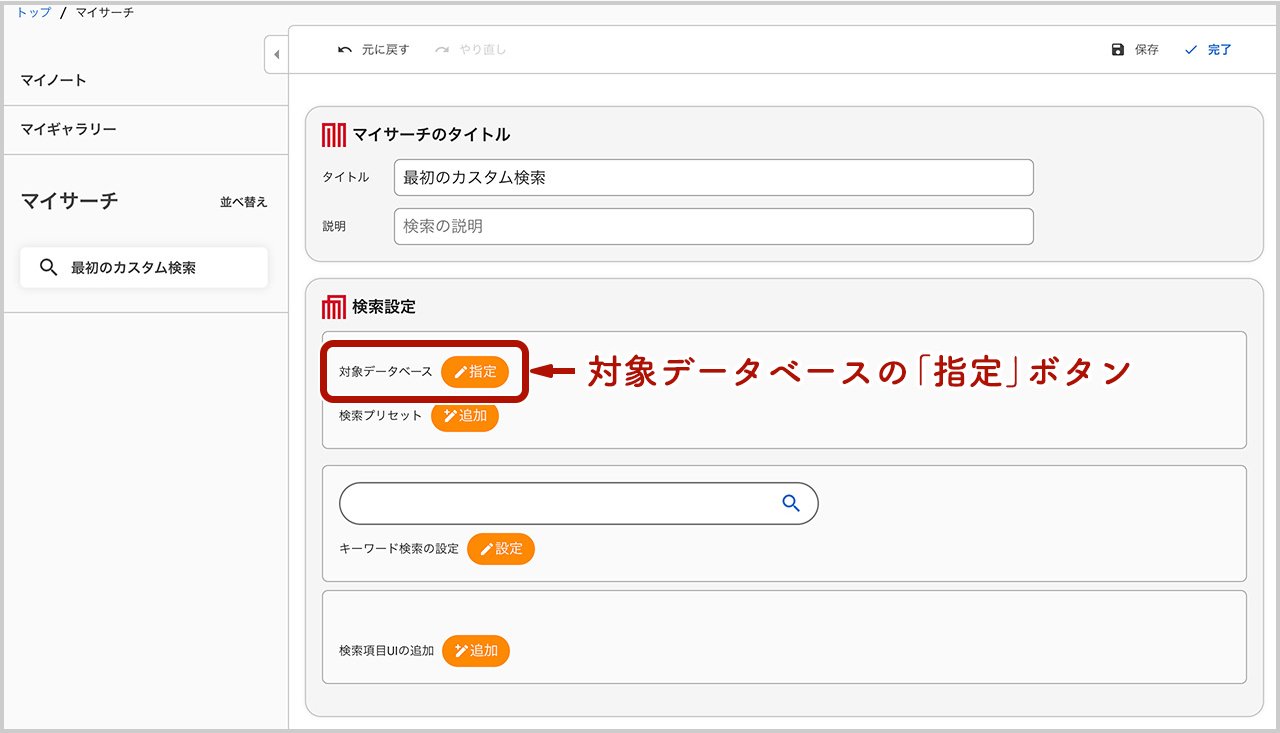The width and height of the screenshot is (1280, 733).
Task: Follow the トップ breadcrumb link
Action: 34,13
